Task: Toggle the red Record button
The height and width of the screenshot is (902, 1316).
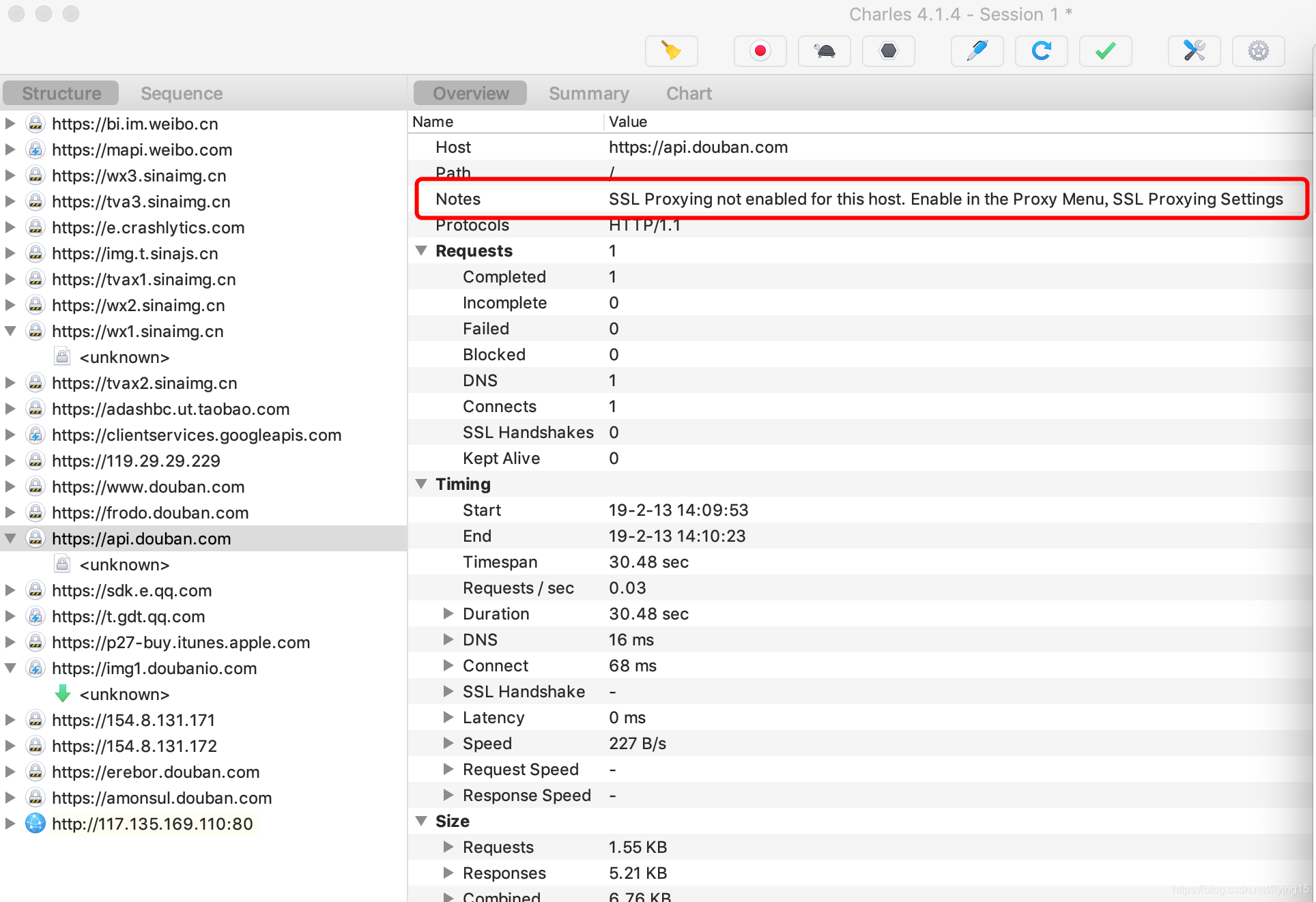Action: click(760, 51)
